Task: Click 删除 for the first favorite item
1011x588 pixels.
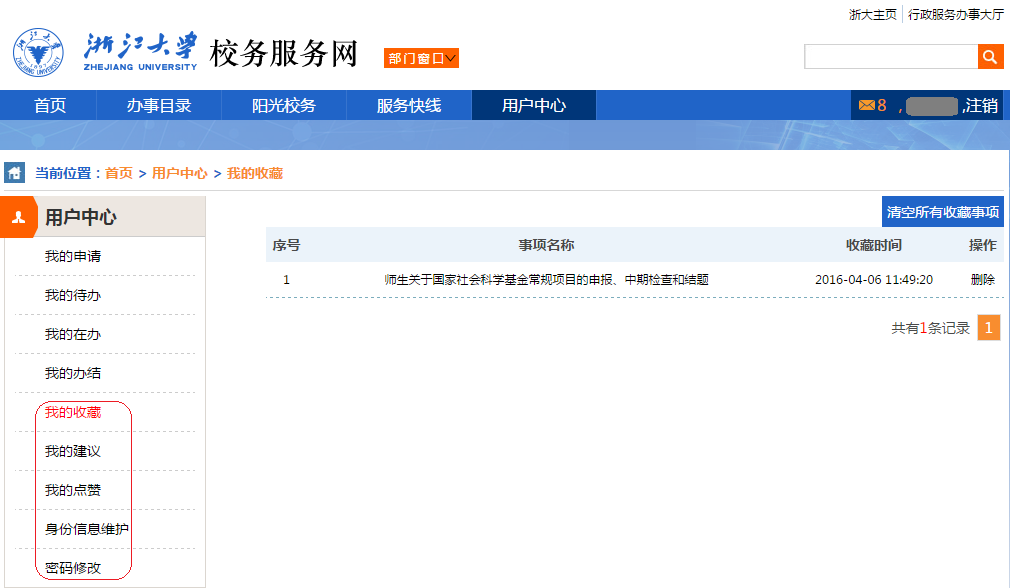Action: tap(982, 280)
